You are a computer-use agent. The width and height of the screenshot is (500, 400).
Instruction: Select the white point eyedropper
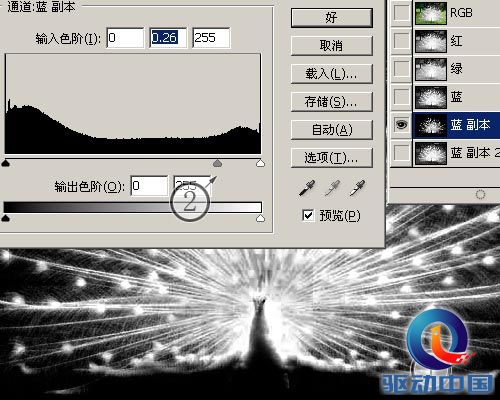[357, 188]
